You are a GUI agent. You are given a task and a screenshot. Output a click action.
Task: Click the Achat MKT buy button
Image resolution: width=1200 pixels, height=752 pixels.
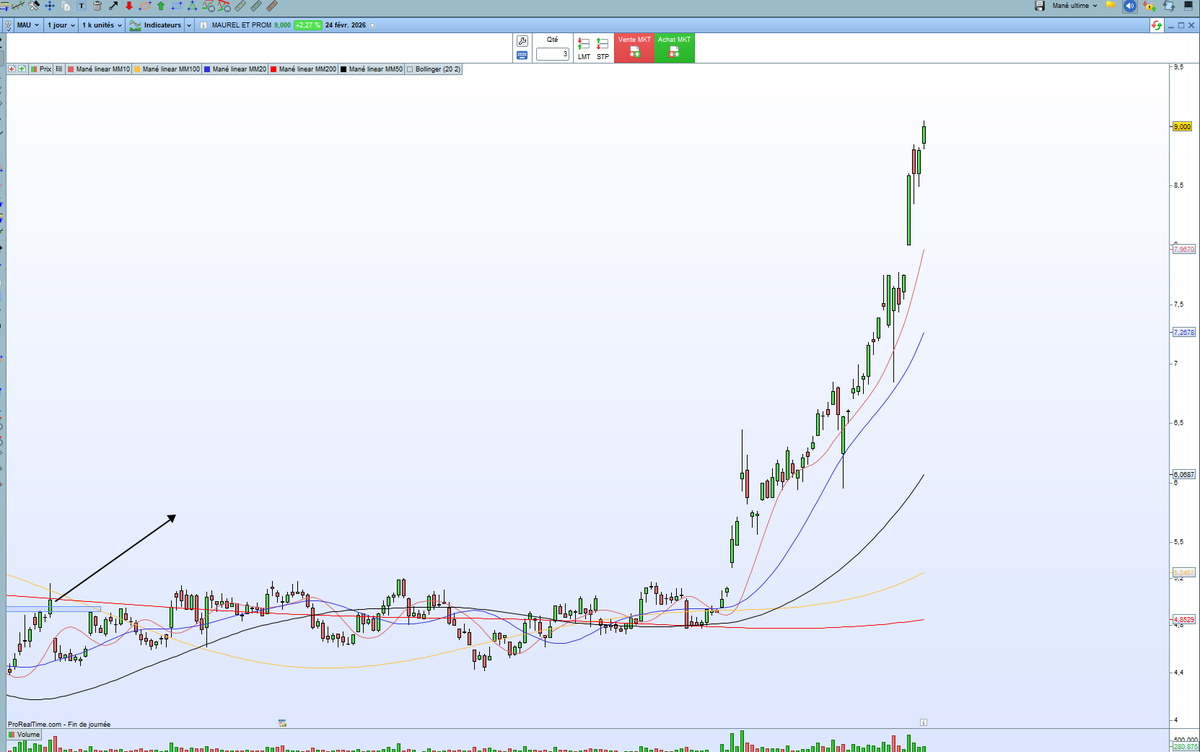pyautogui.click(x=674, y=49)
